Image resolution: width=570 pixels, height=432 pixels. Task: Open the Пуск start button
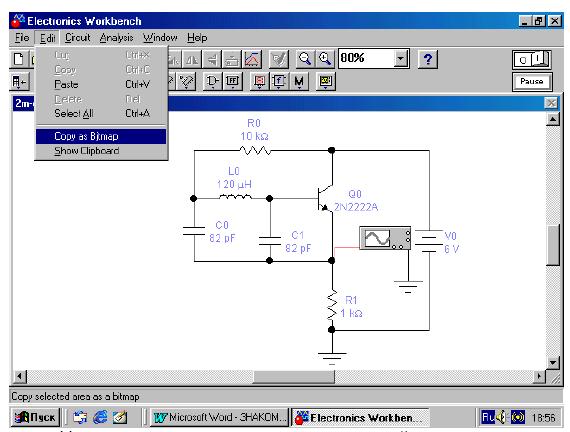(35, 417)
